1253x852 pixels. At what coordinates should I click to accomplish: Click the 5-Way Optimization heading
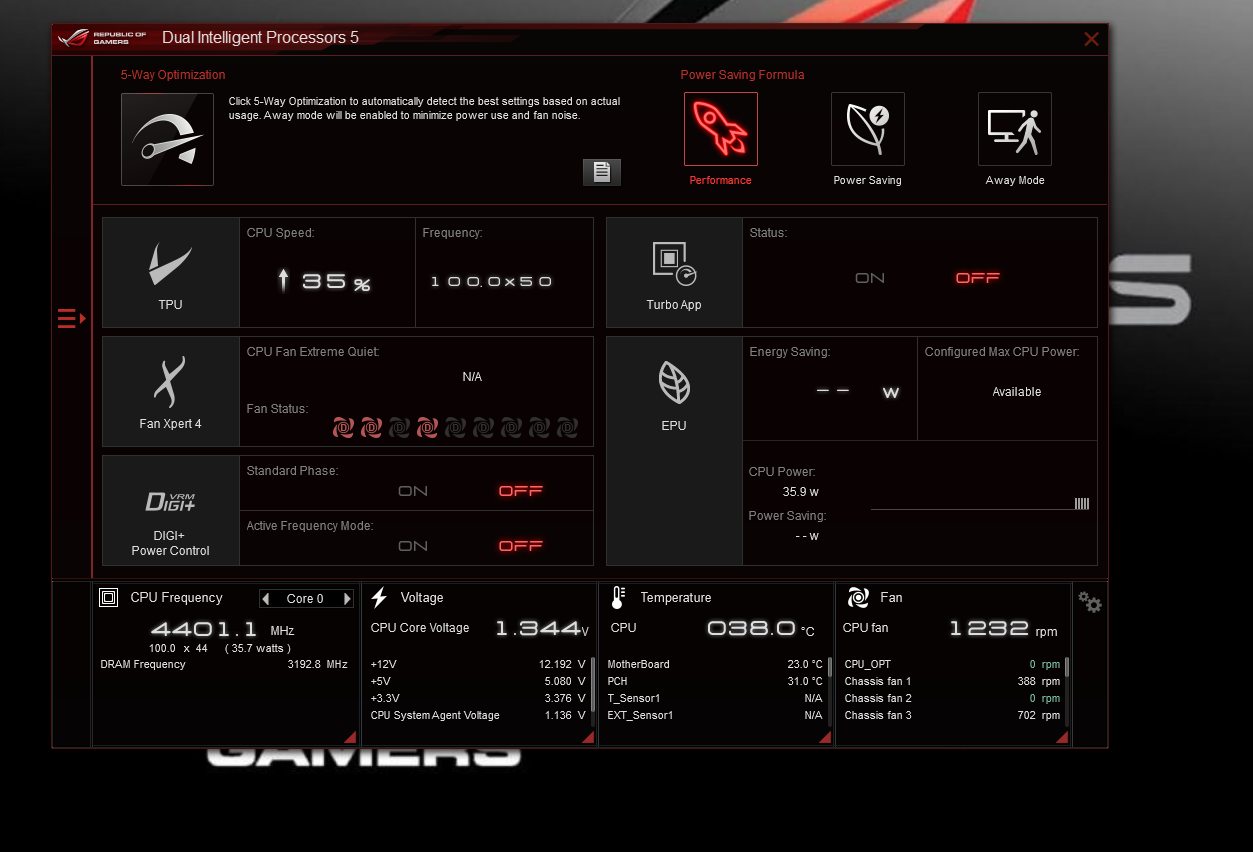(x=173, y=75)
